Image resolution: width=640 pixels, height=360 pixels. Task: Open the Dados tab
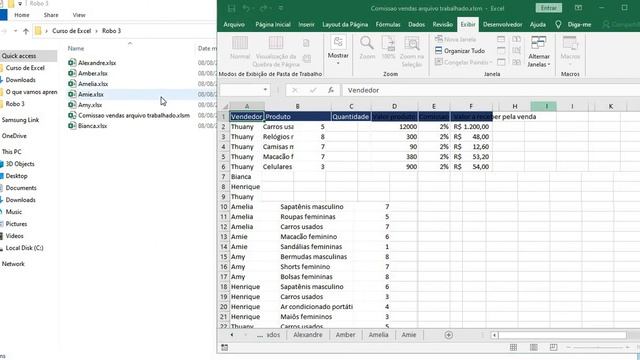(416, 24)
